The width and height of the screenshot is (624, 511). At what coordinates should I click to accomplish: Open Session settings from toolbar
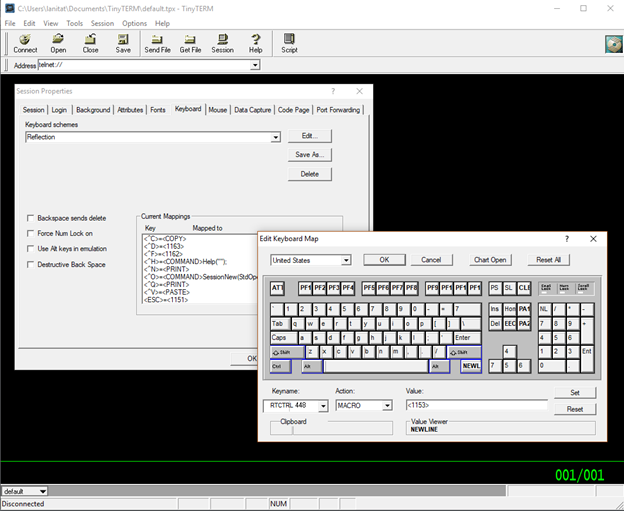(x=222, y=43)
